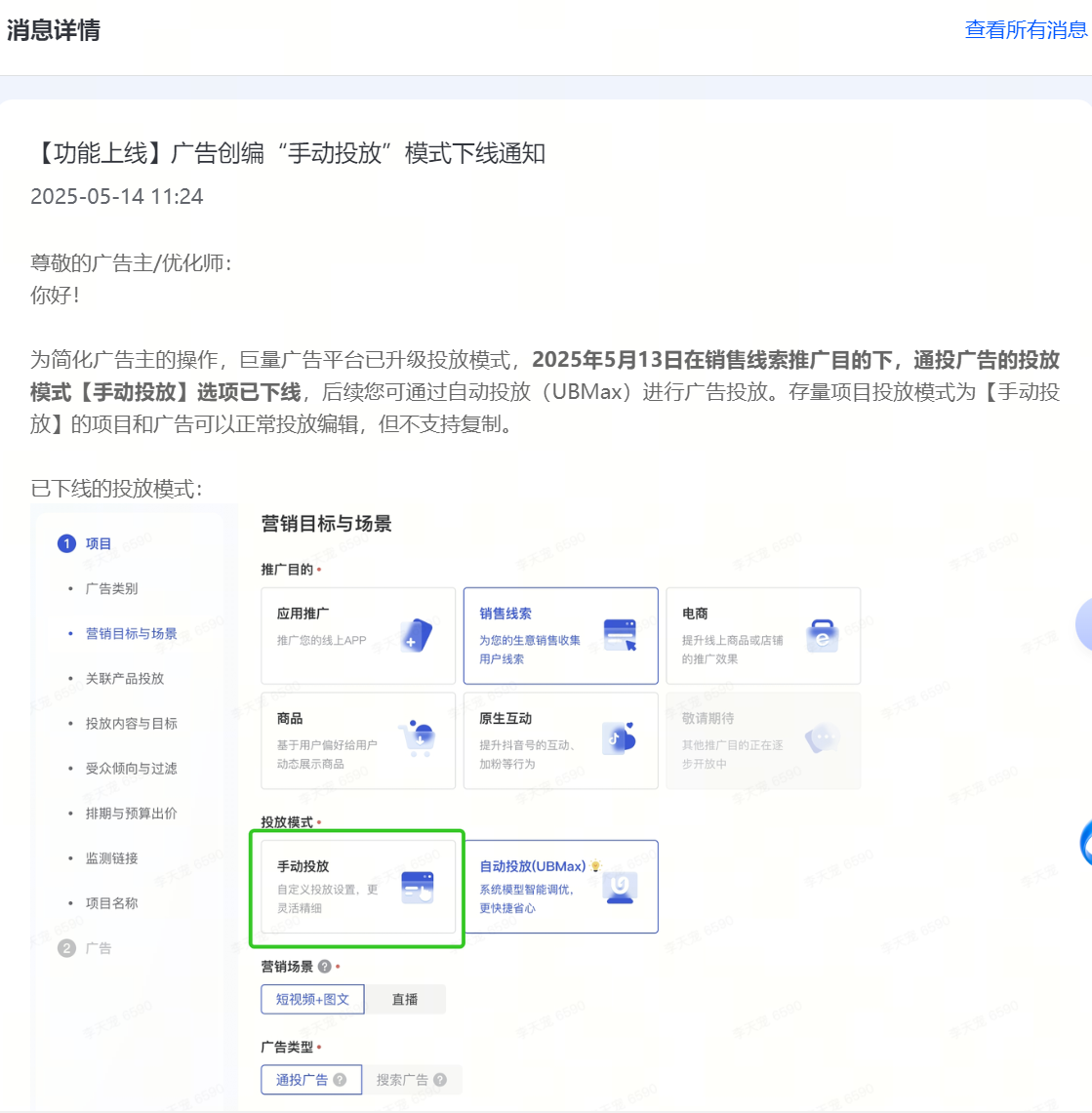Click the 商品 shopping cart icon

point(418,739)
